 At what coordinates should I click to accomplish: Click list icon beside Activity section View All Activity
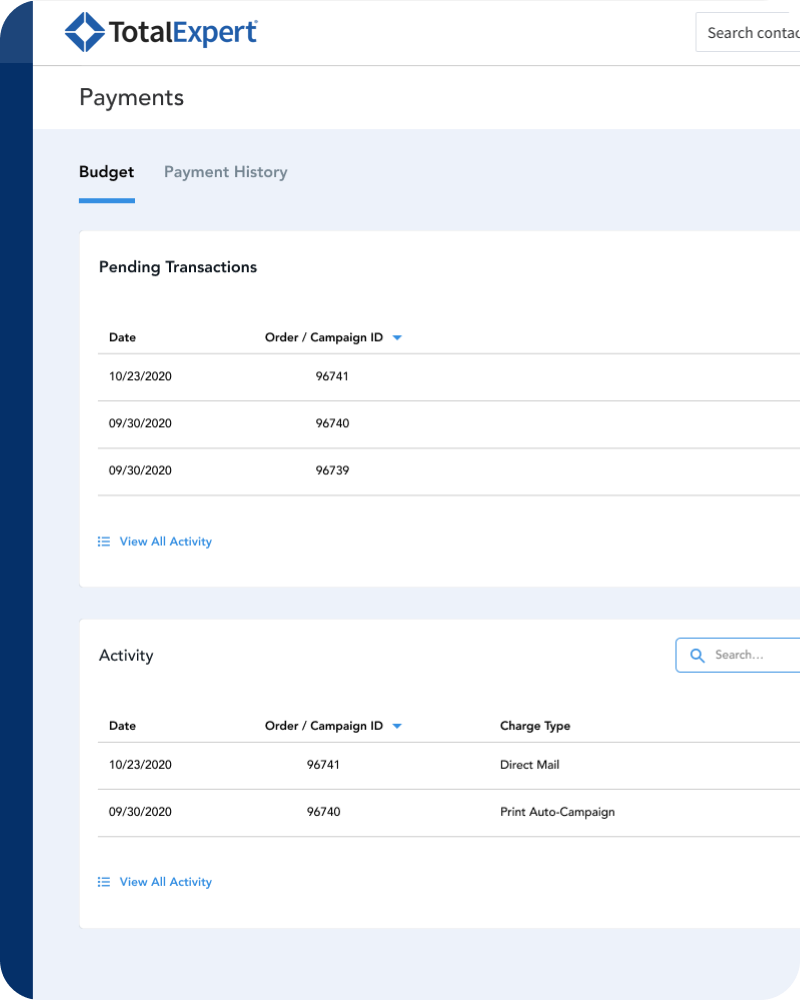pos(104,882)
